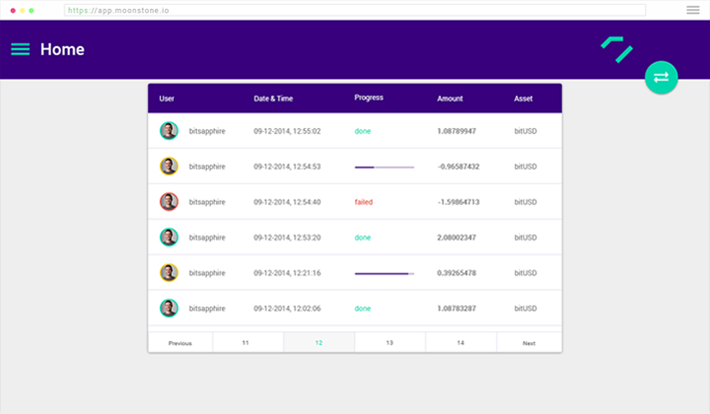
Task: Click the avatar in the 12:53:20 row
Action: coord(169,237)
